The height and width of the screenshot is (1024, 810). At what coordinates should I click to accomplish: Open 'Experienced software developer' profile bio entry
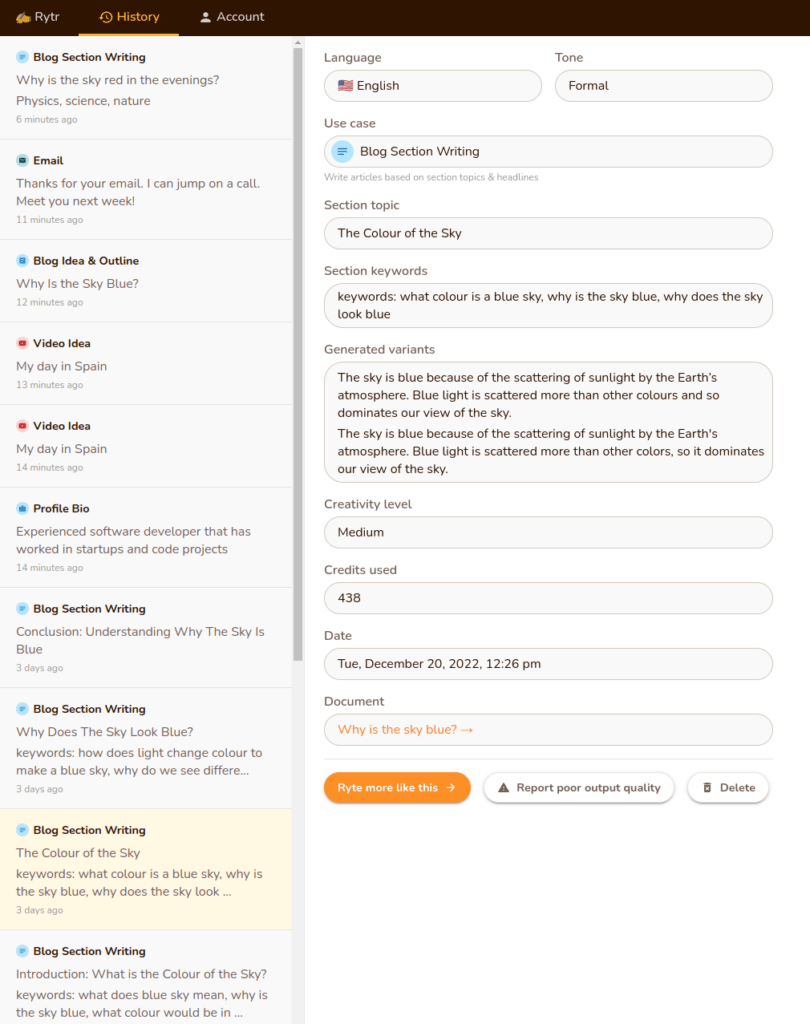pyautogui.click(x=146, y=537)
